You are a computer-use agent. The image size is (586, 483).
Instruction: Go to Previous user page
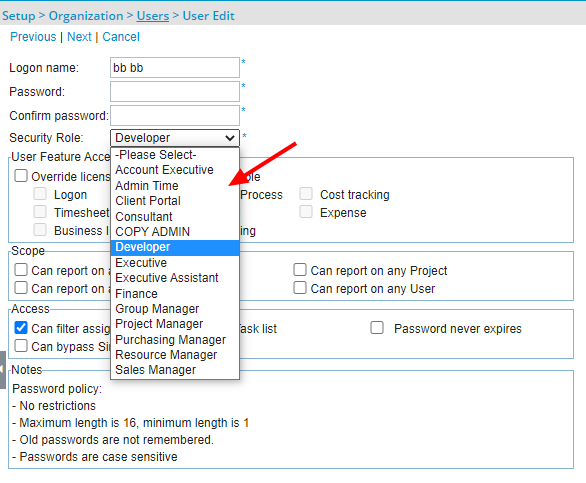(x=33, y=37)
